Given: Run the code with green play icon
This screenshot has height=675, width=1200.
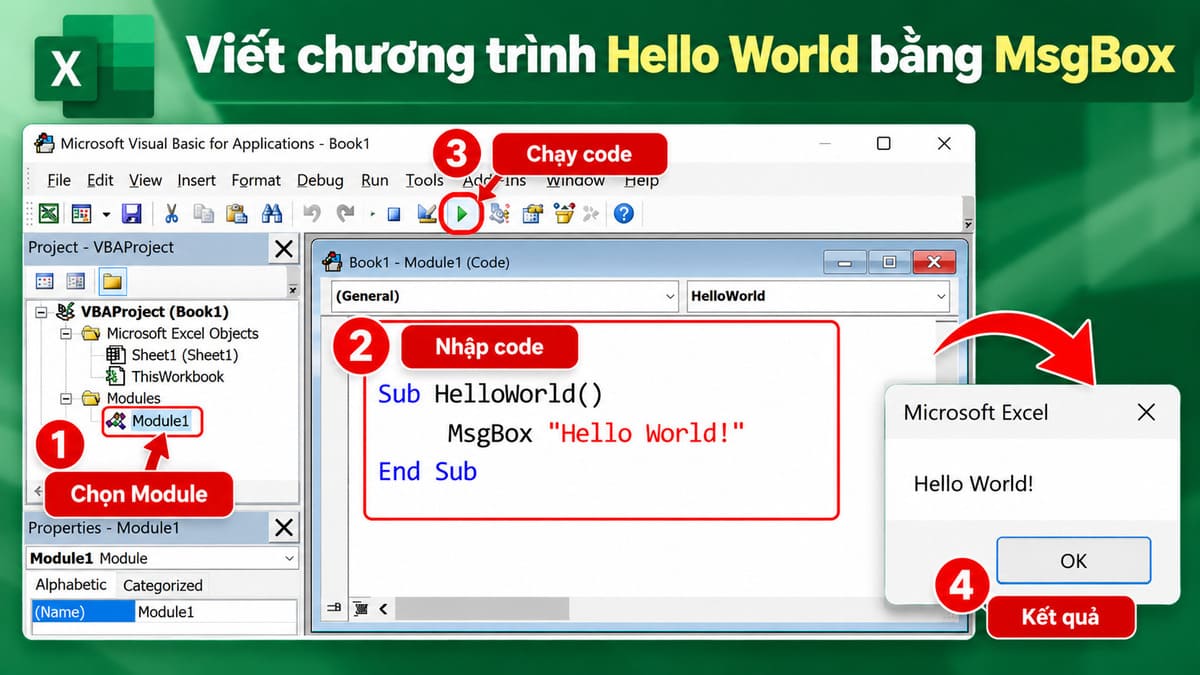Looking at the screenshot, I should point(462,214).
